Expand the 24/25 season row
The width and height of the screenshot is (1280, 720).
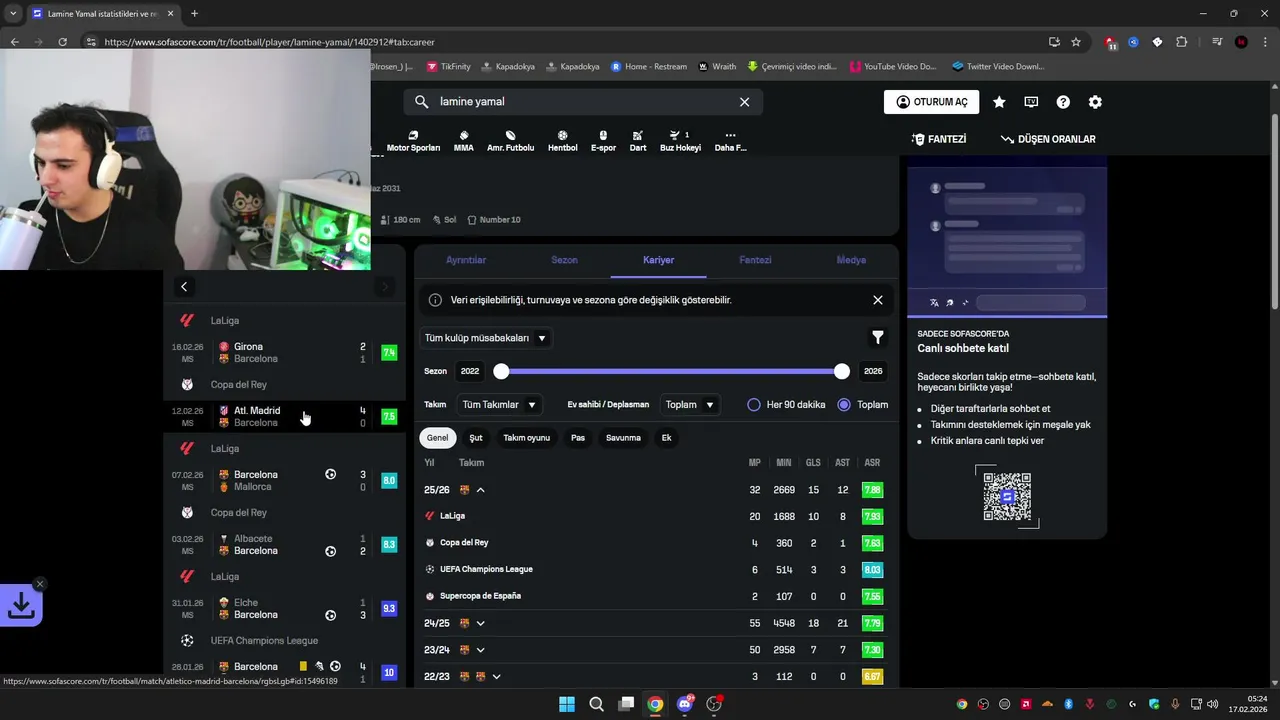[x=480, y=623]
